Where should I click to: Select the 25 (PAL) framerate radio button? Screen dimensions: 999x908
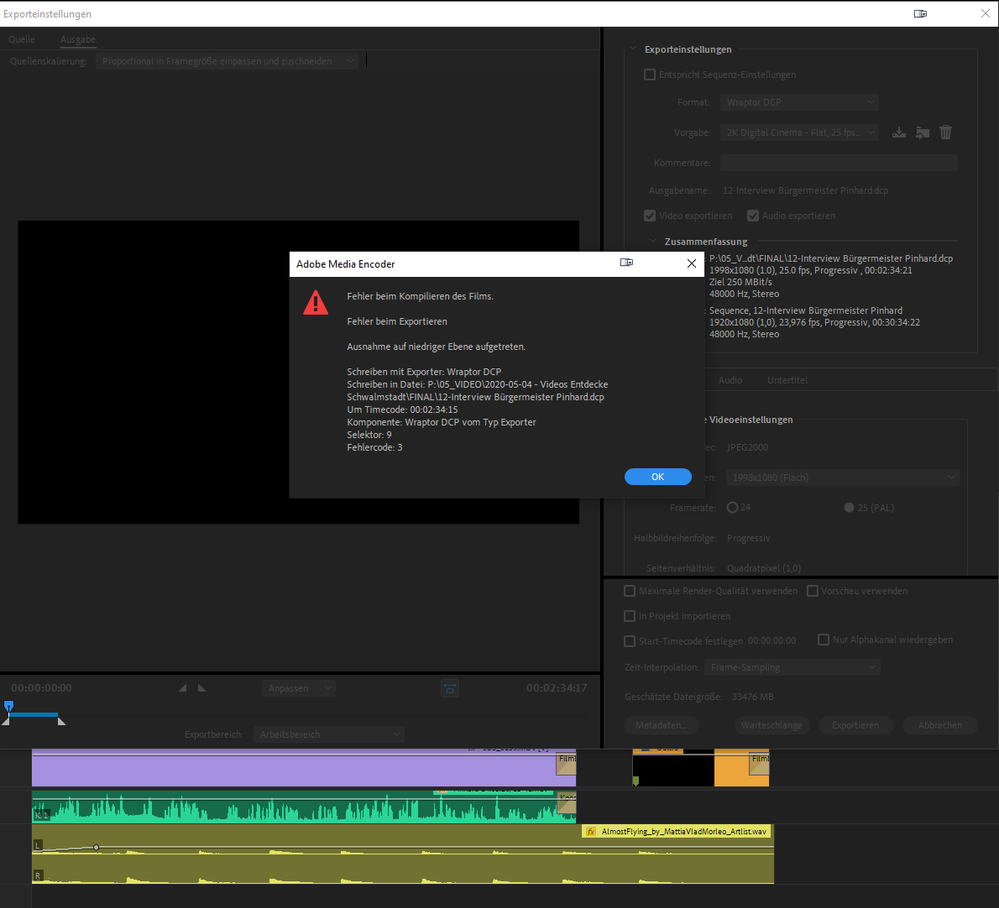849,507
